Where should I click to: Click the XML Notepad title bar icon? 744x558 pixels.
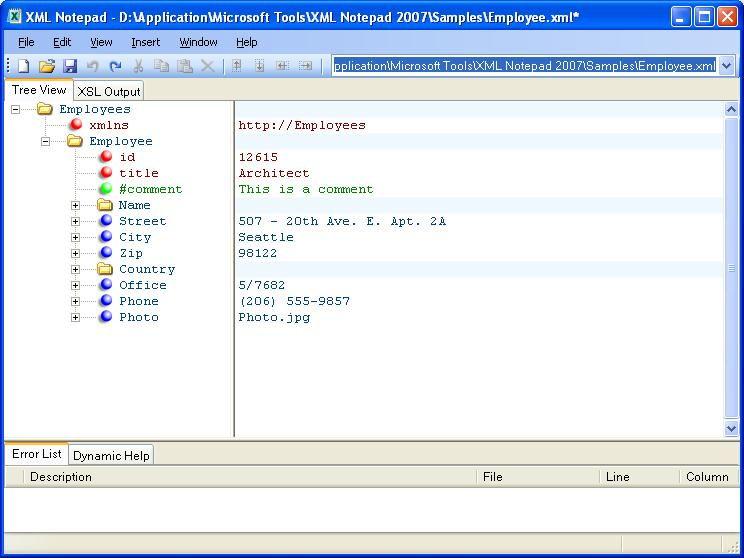[x=15, y=17]
